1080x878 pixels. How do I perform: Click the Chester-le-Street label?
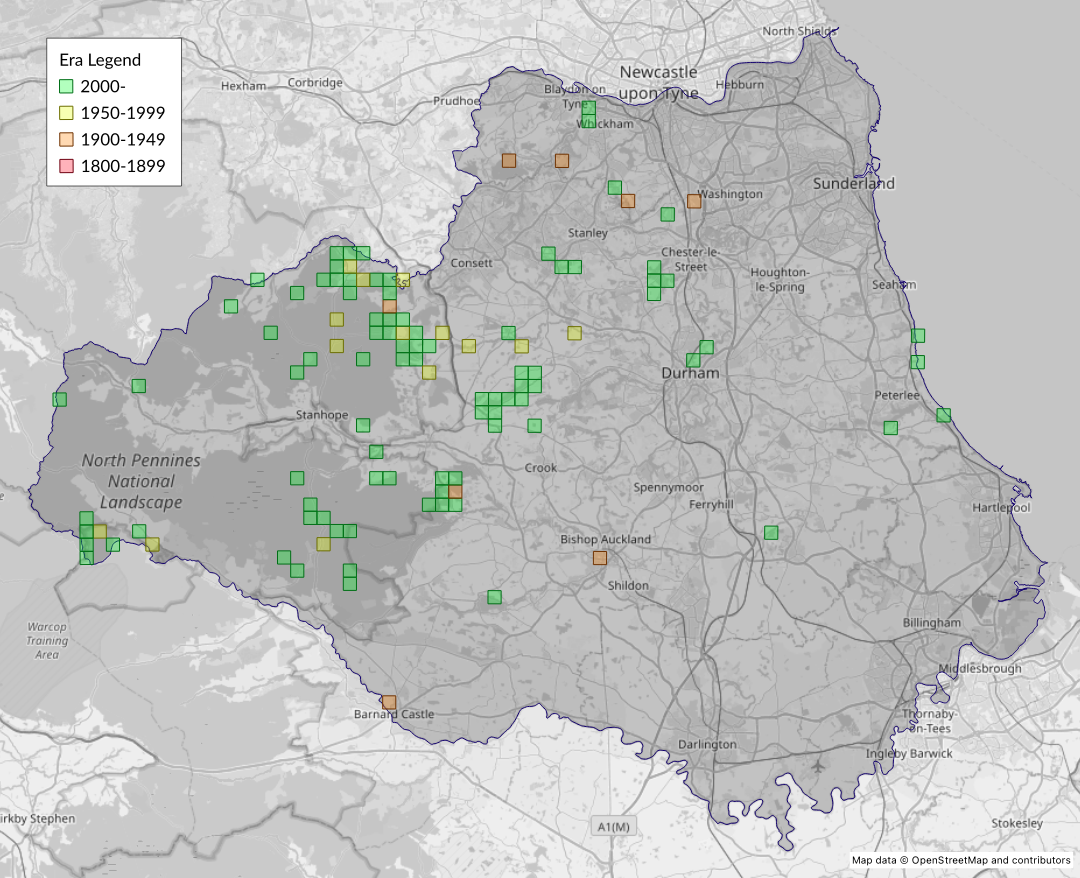[x=690, y=260]
